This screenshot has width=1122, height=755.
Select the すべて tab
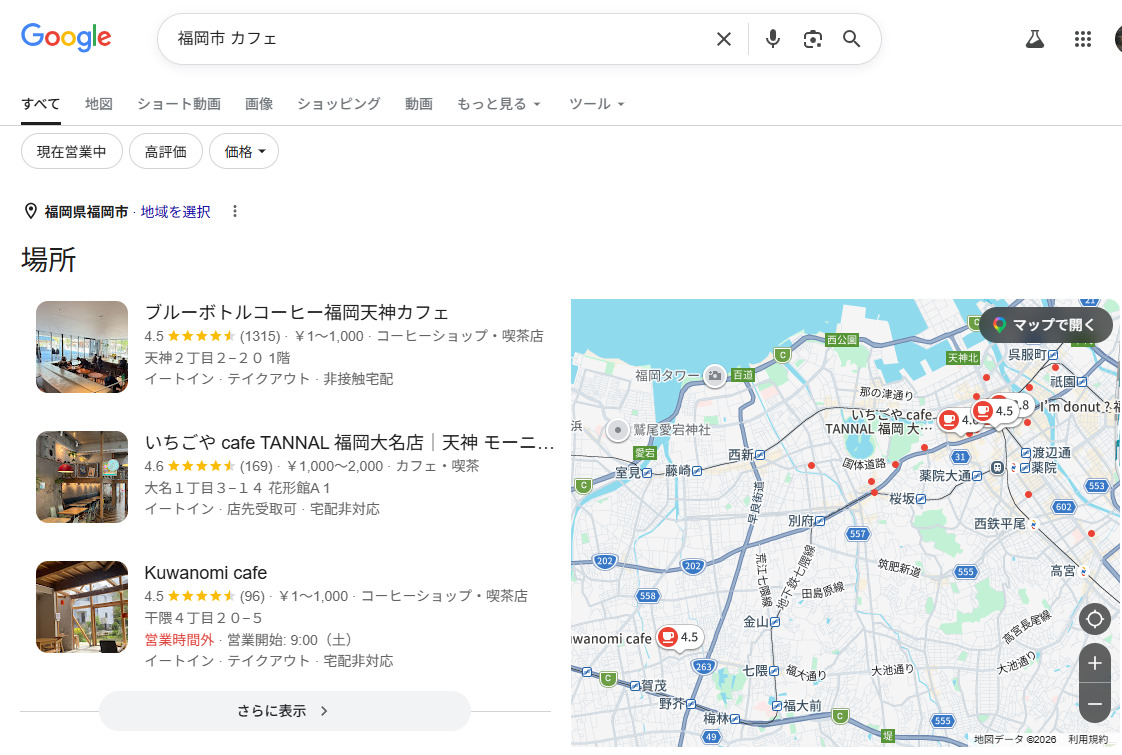point(41,104)
